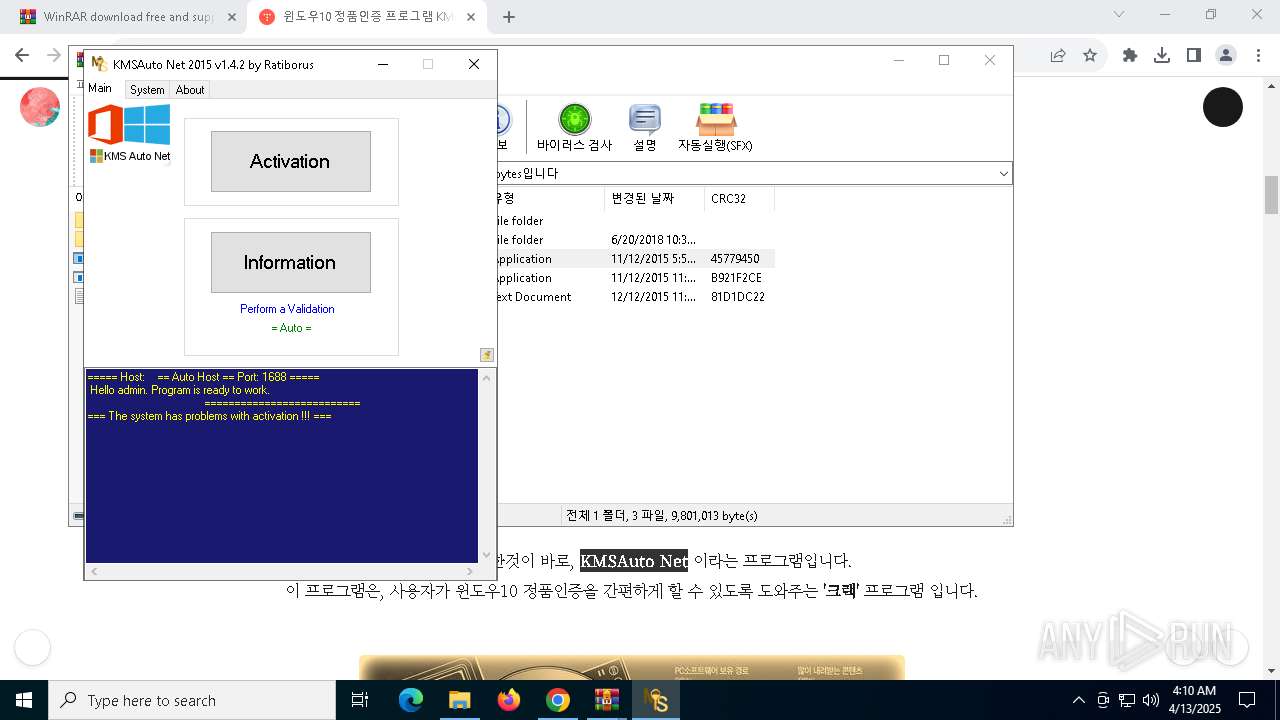Click the page vertical scrollbar thumb
This screenshot has height=720, width=1280.
(1272, 195)
